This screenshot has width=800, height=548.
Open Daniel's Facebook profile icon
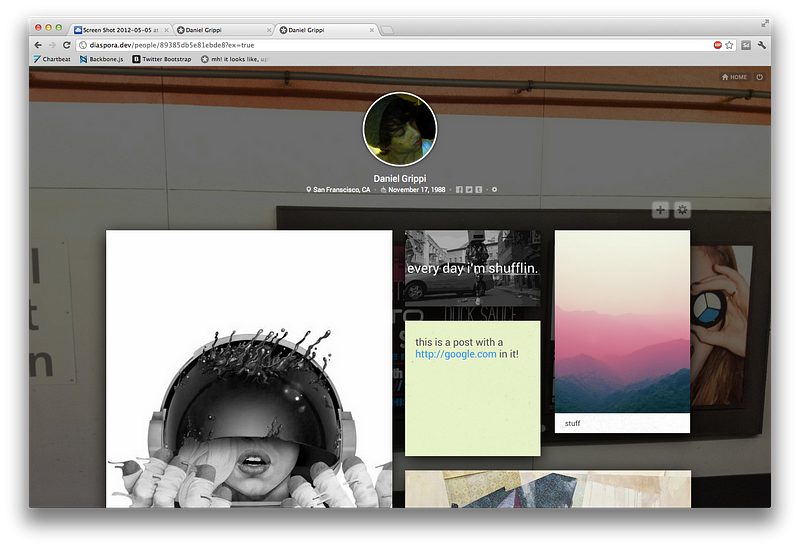459,190
